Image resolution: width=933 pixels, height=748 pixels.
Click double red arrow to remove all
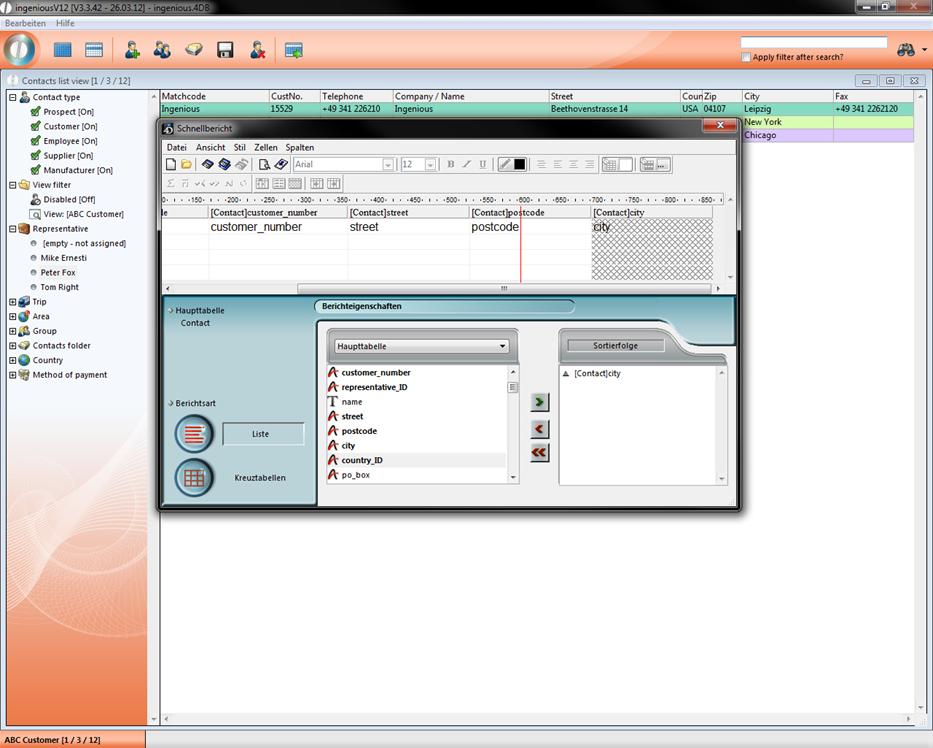tap(539, 453)
